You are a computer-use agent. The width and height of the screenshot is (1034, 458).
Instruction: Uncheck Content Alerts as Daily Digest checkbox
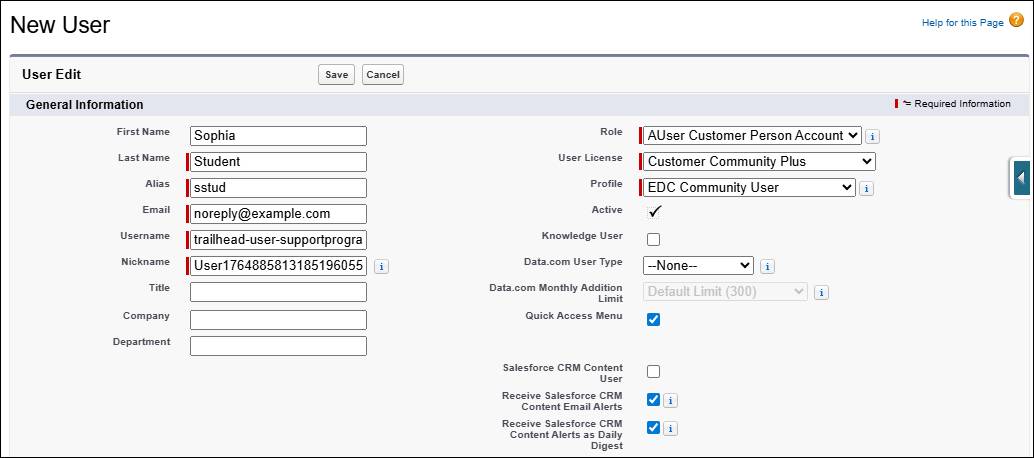click(x=654, y=428)
